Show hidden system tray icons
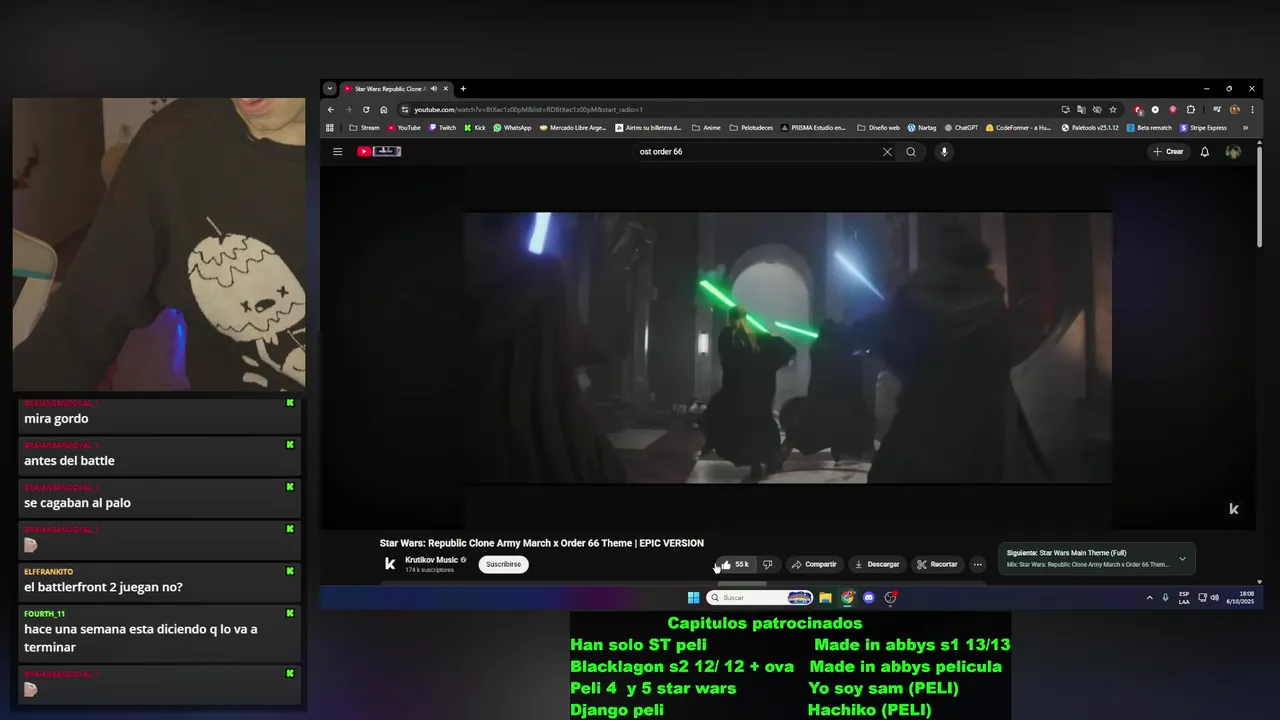This screenshot has width=1280, height=720. click(1149, 598)
